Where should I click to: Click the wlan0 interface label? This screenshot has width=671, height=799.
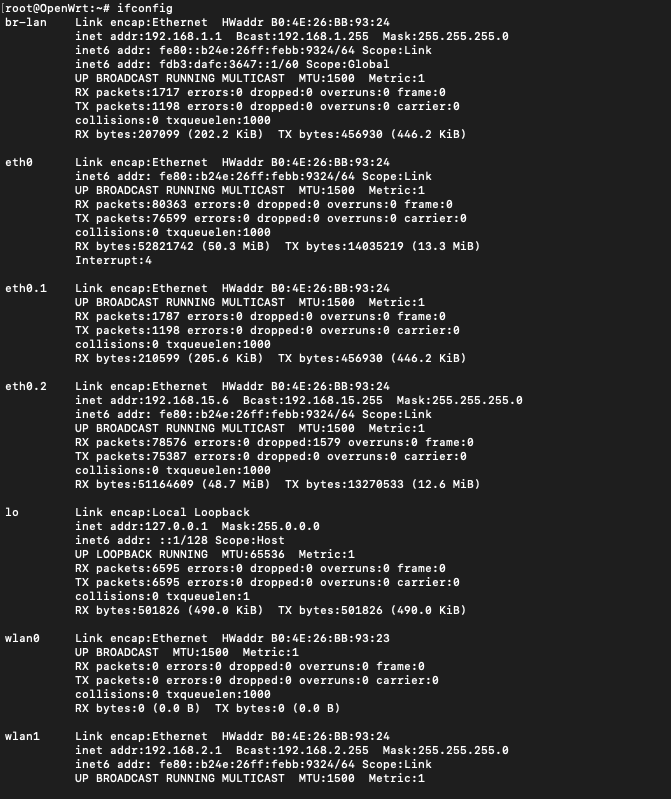[22, 638]
